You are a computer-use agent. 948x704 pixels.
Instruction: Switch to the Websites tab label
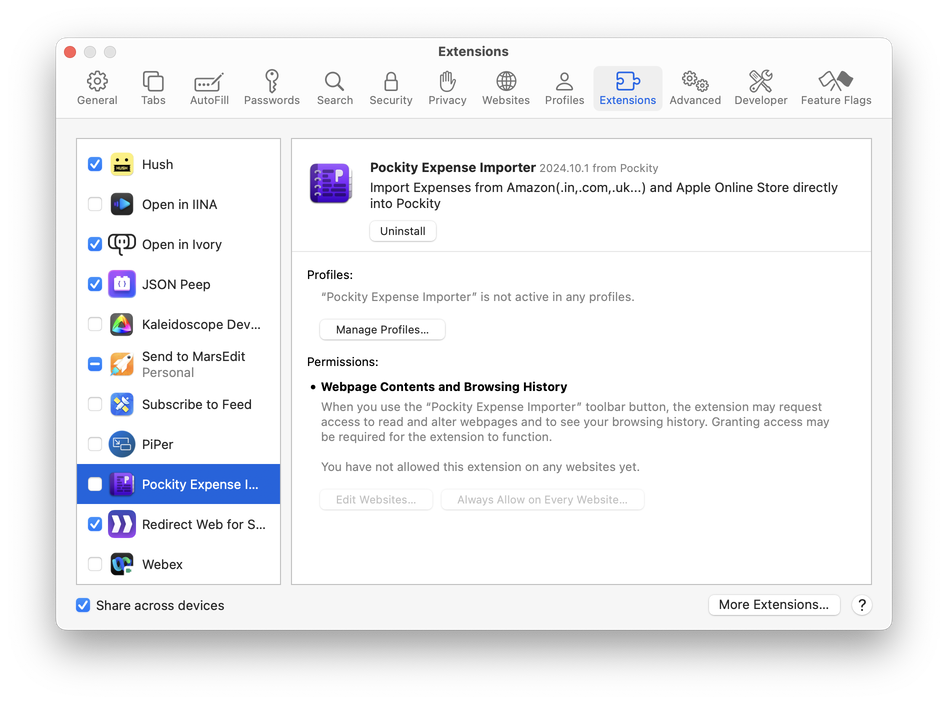[x=506, y=100]
